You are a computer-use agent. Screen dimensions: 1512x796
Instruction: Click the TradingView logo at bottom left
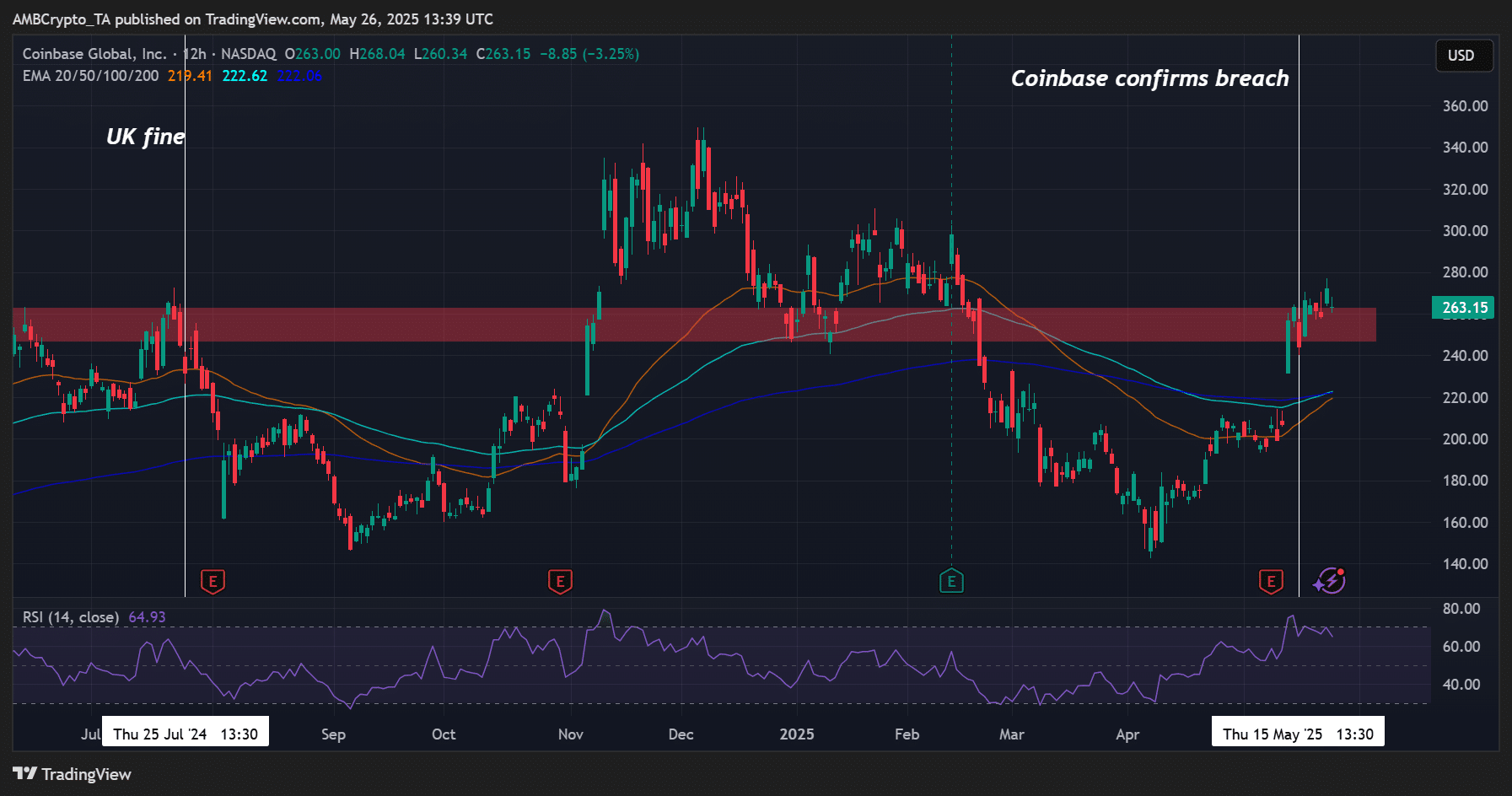[73, 774]
